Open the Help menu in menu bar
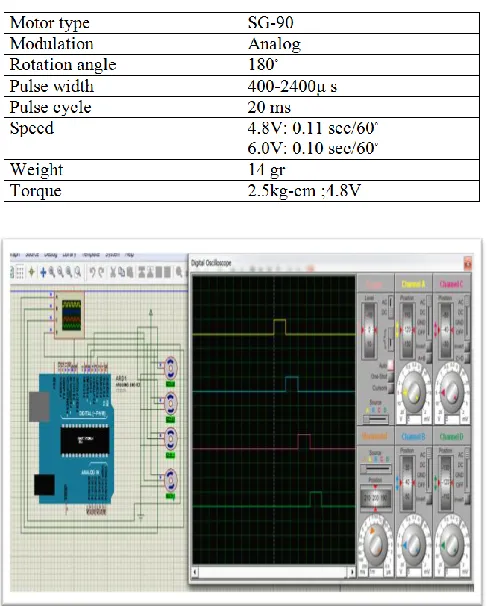This screenshot has width=488, height=606. [x=129, y=255]
